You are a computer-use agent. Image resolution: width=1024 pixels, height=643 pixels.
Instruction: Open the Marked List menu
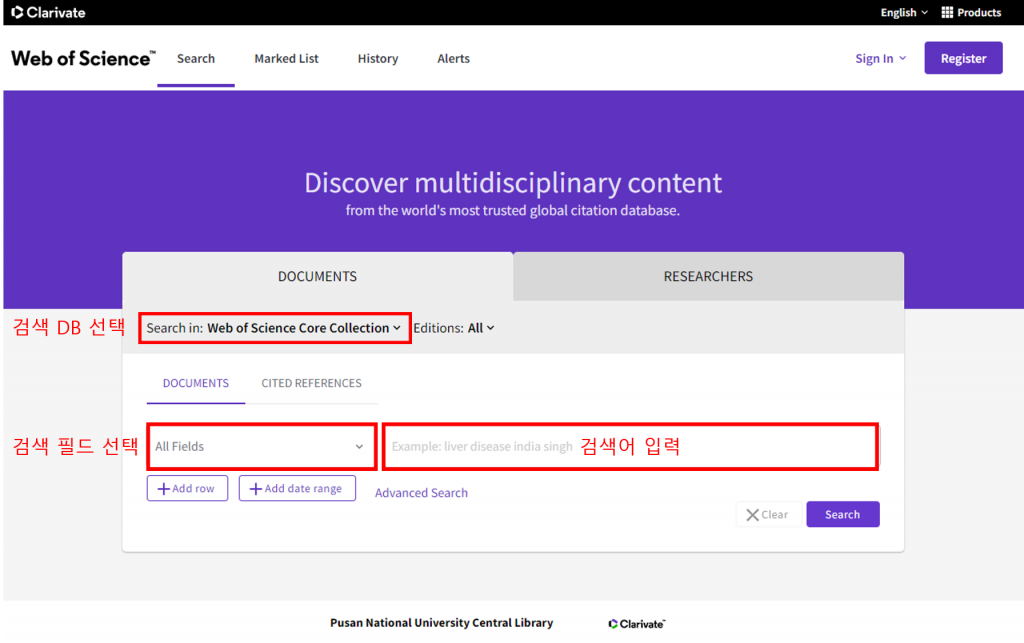tap(286, 58)
